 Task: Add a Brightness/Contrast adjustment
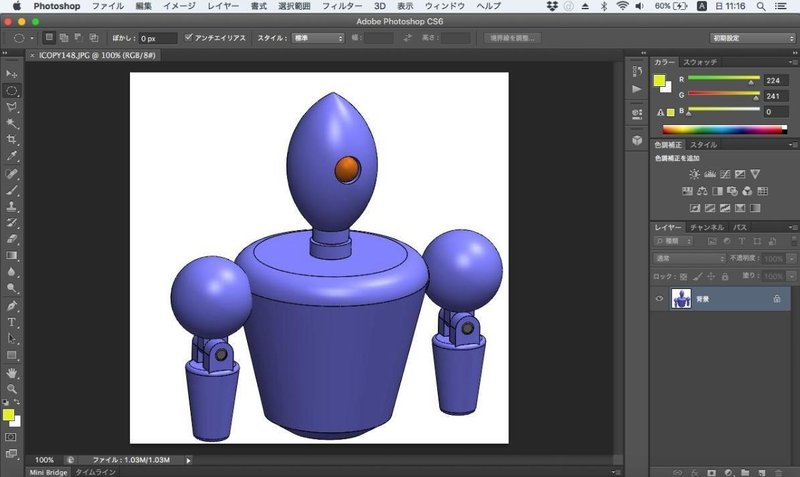694,174
